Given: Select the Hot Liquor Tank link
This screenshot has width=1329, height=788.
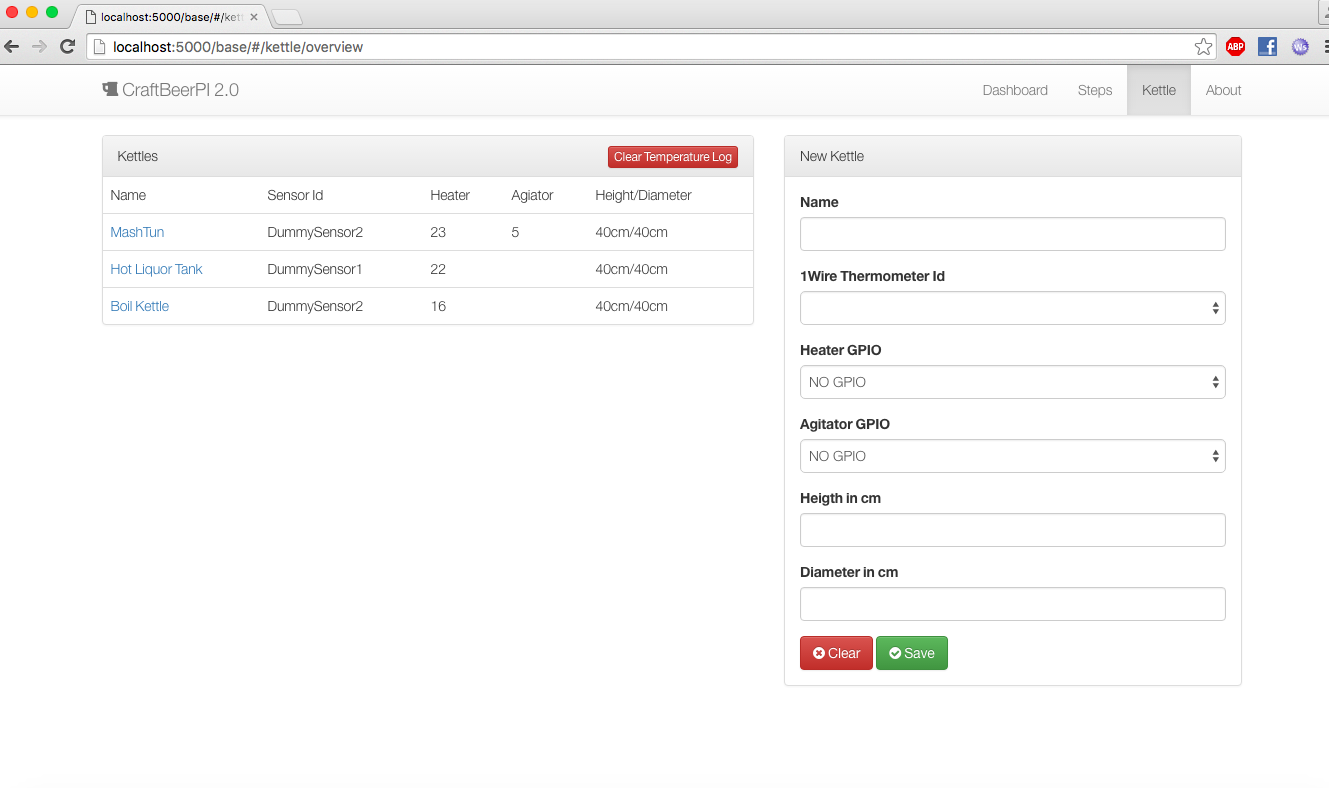Looking at the screenshot, I should [x=156, y=269].
